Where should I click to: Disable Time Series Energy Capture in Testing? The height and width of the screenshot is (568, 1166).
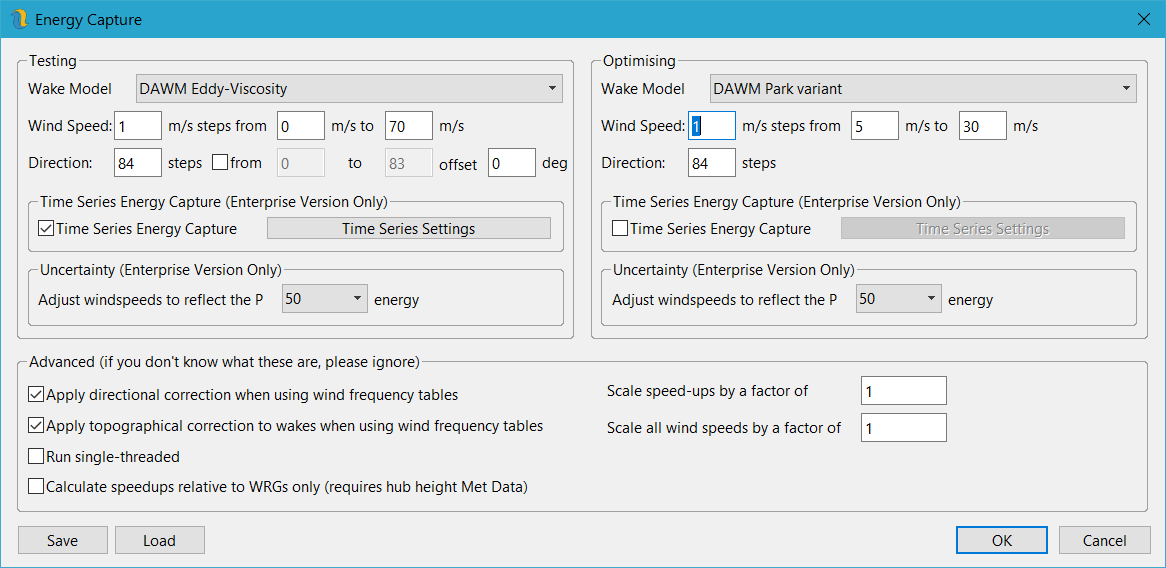coord(46,229)
